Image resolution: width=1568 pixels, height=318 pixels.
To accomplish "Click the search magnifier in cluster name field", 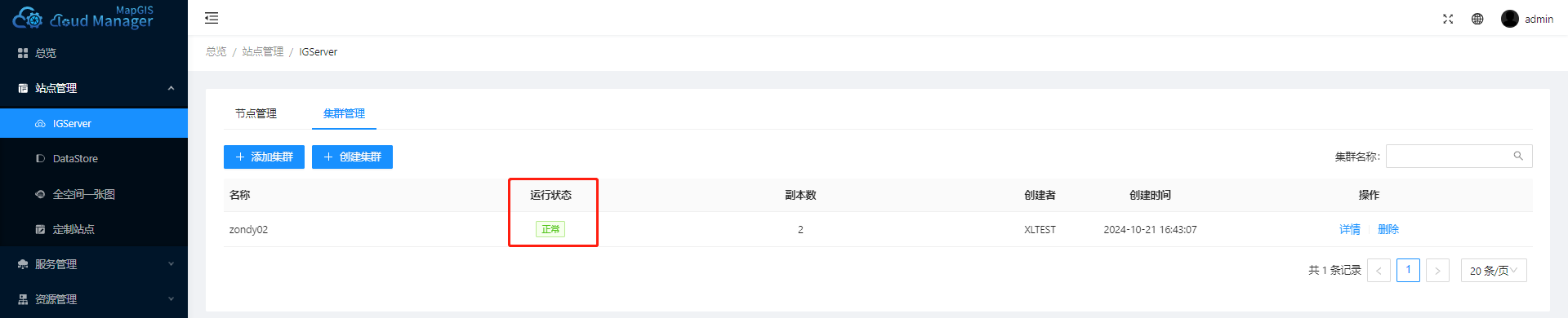I will [1518, 156].
